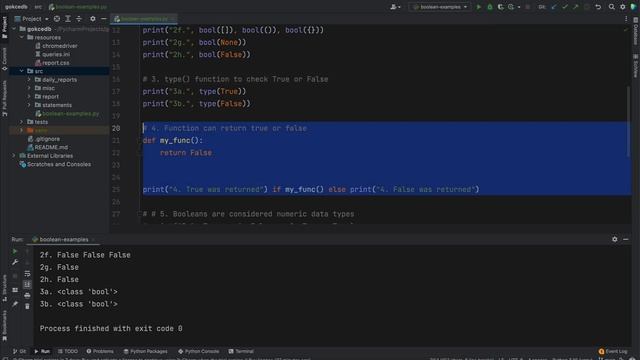Click the Commit side tool button
Viewport: 640px width, 360px height.
[4, 59]
